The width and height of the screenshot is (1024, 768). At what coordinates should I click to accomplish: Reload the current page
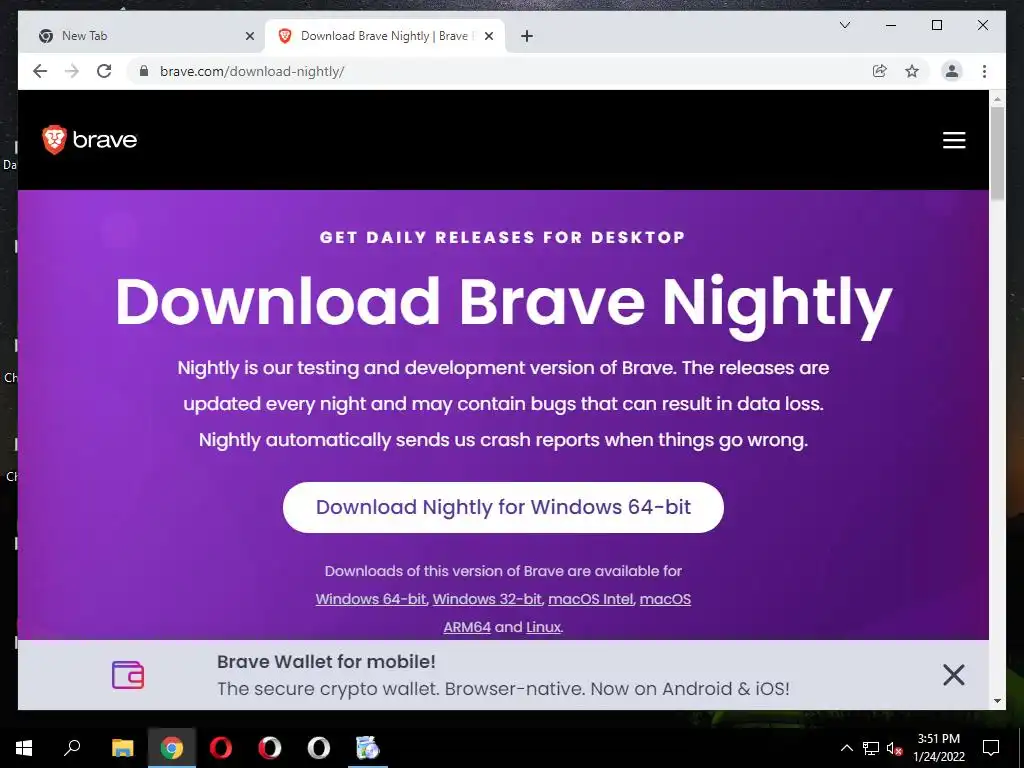[x=104, y=71]
